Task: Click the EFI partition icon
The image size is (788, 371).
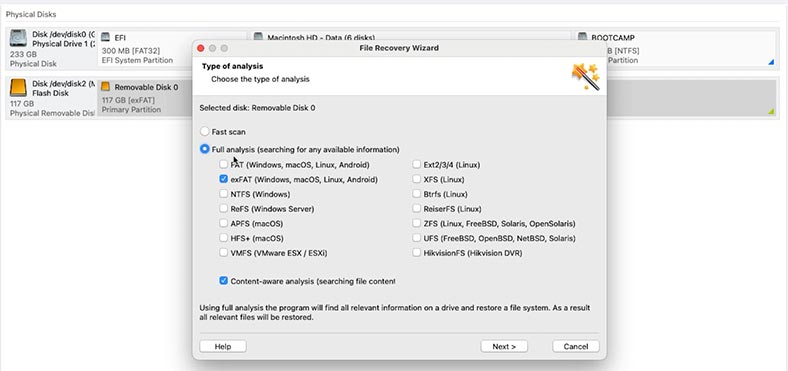Action: [x=106, y=37]
